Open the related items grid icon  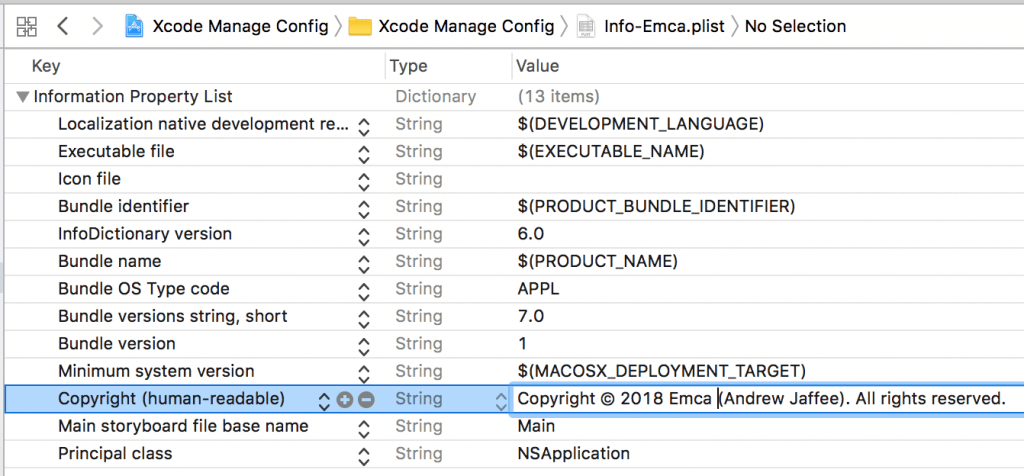coord(27,26)
